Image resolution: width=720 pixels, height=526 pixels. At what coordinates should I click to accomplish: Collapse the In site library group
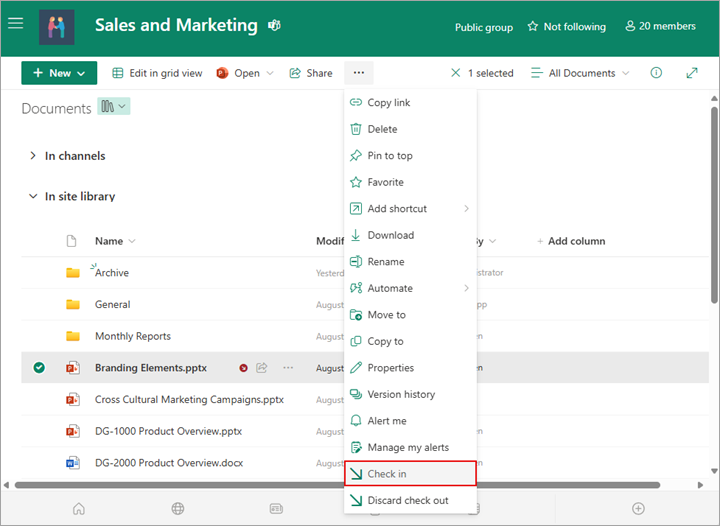click(x=34, y=197)
